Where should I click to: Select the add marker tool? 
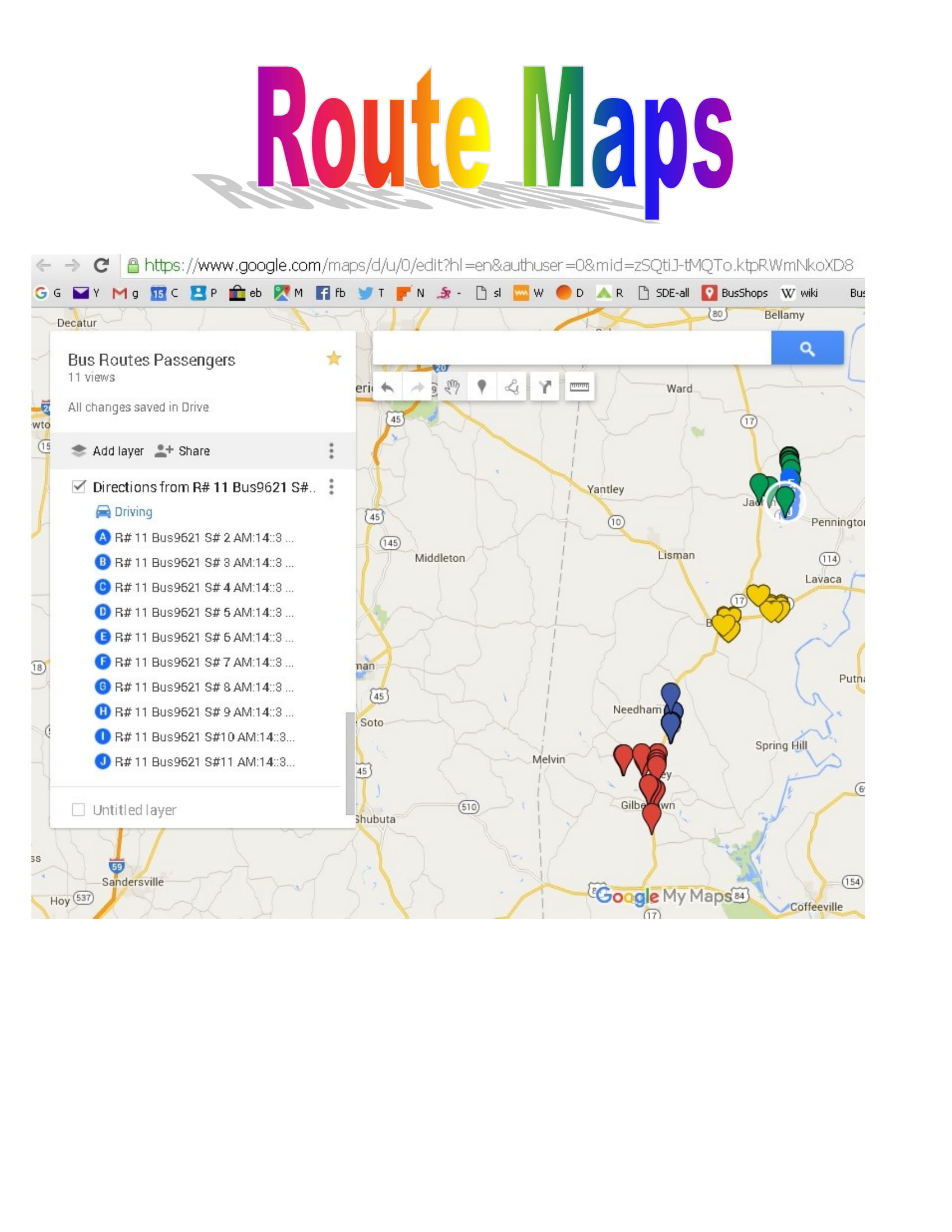coord(482,387)
